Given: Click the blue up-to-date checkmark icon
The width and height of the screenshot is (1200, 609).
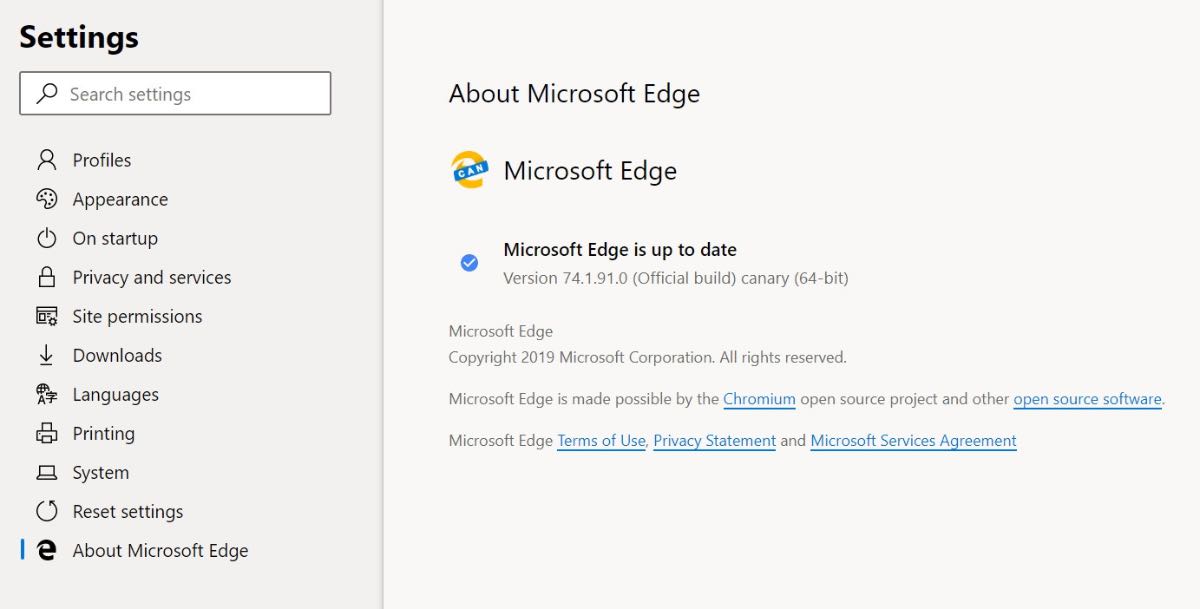Looking at the screenshot, I should coord(469,263).
